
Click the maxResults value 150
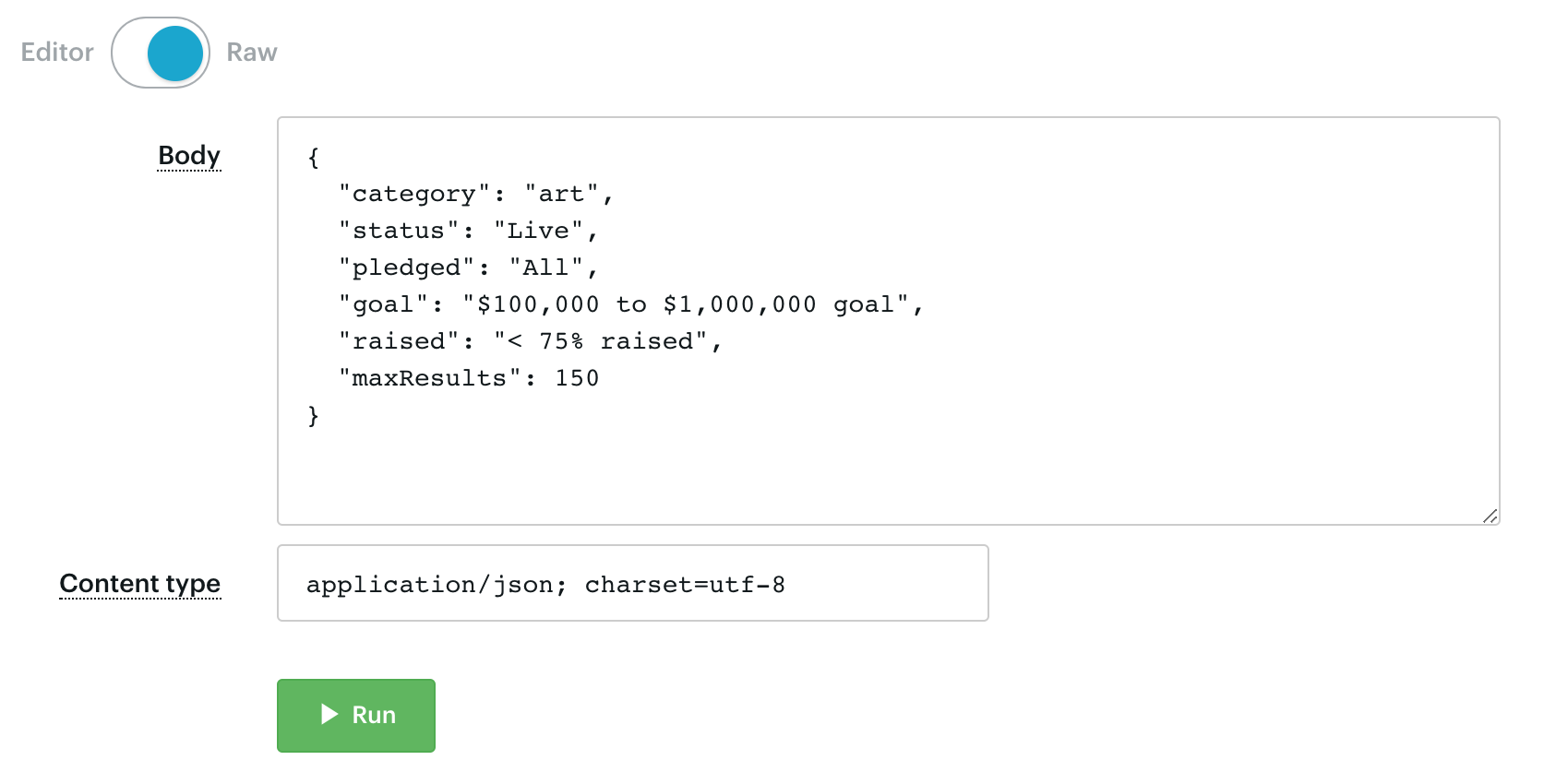click(x=579, y=377)
